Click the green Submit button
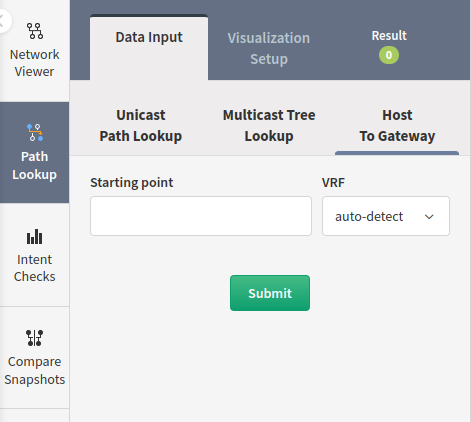The image size is (471, 422). 270,293
